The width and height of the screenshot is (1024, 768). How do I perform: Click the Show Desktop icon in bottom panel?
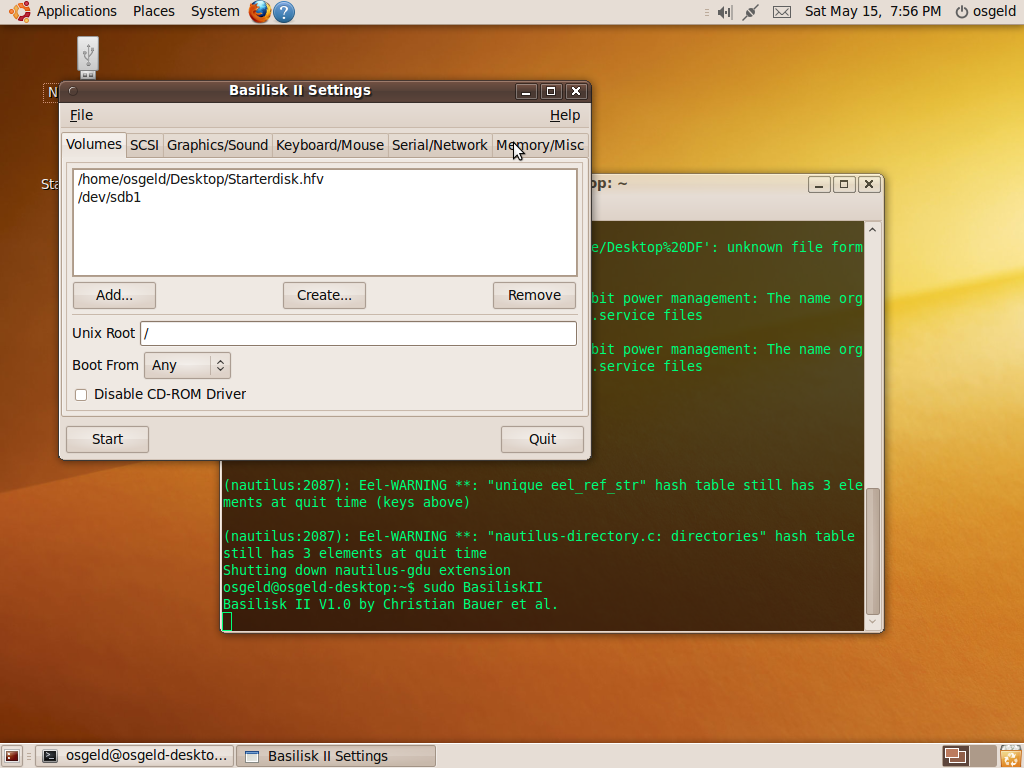pyautogui.click(x=12, y=756)
